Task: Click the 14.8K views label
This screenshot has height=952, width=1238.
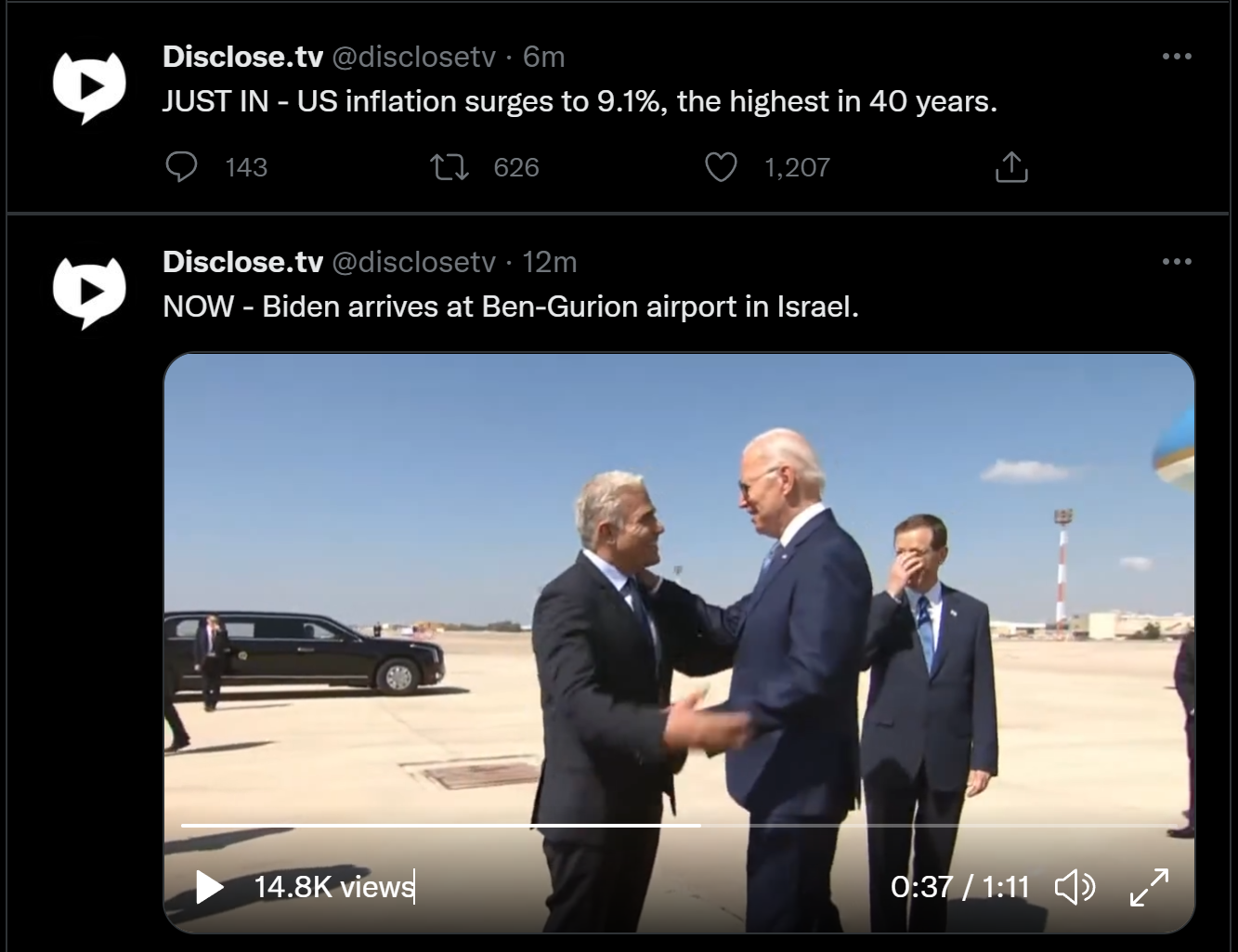Action: point(334,887)
